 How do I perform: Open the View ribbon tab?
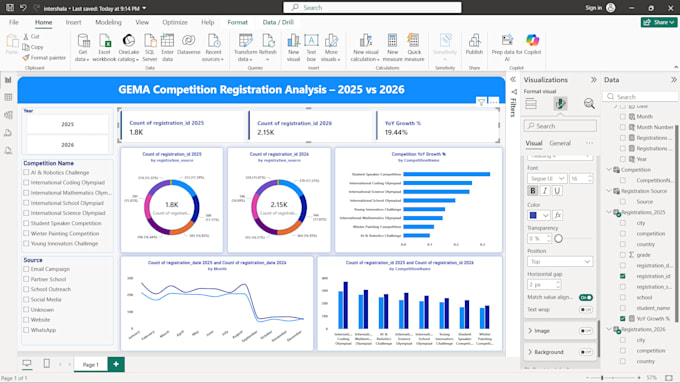point(142,22)
